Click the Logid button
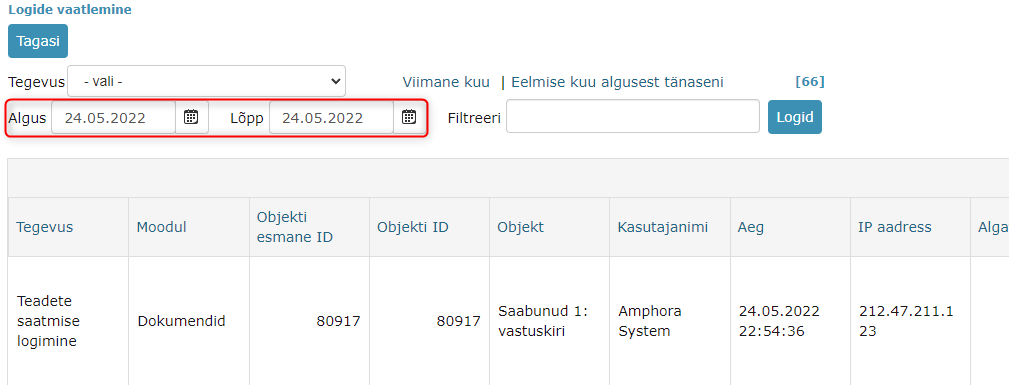 [795, 117]
